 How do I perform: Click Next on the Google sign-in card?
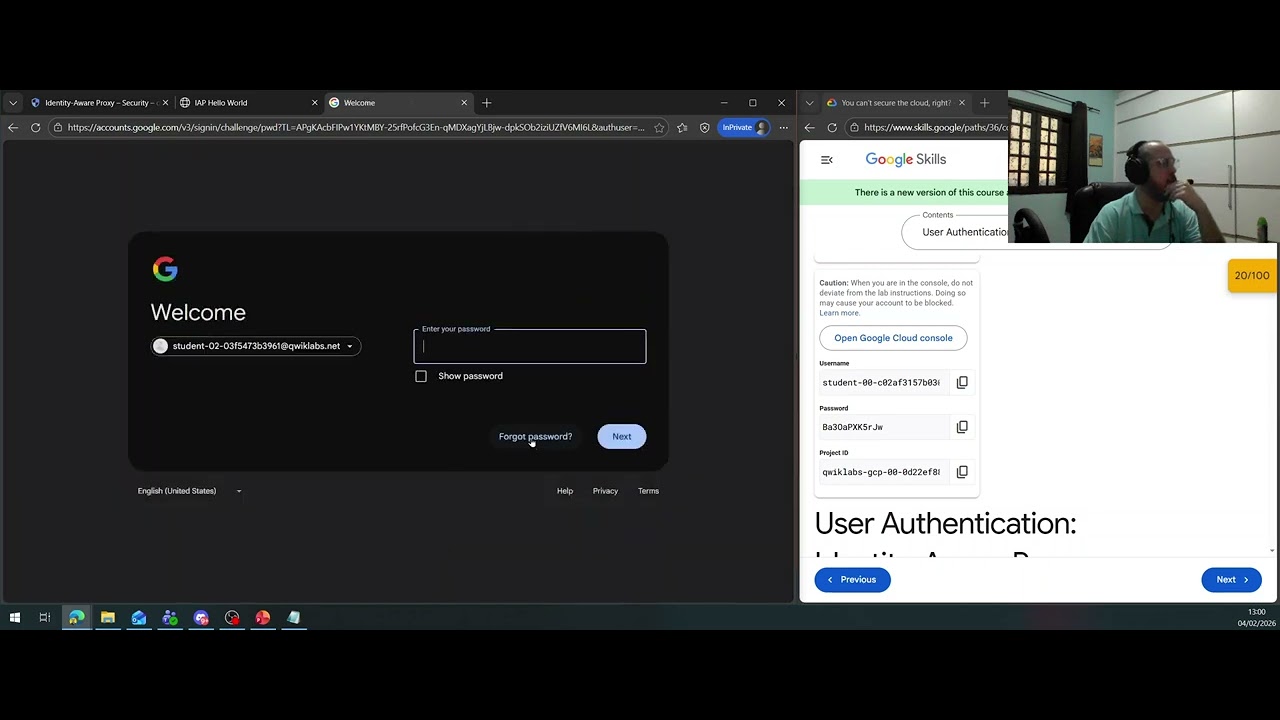click(x=622, y=436)
